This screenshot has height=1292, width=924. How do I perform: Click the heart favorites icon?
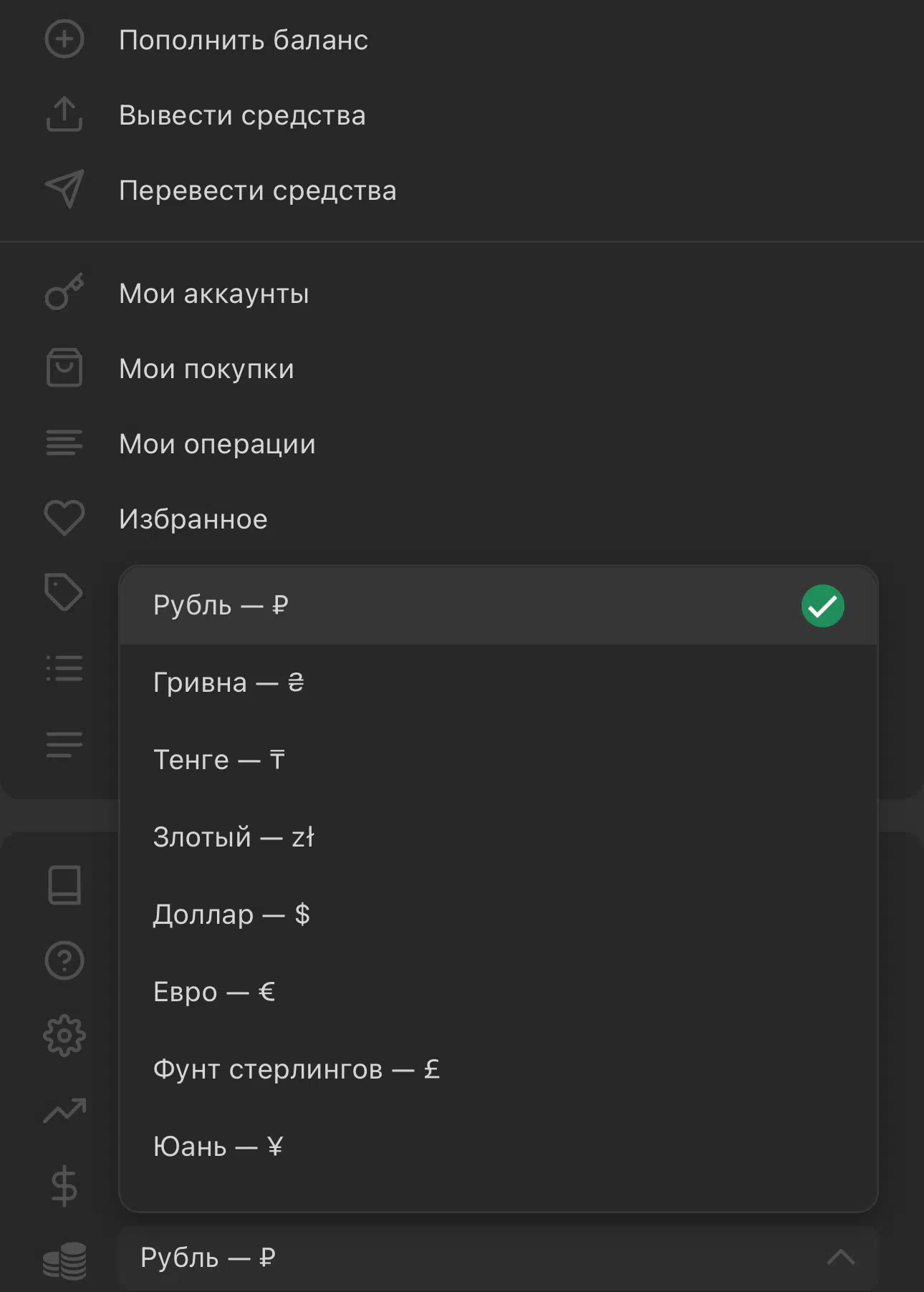coord(64,518)
